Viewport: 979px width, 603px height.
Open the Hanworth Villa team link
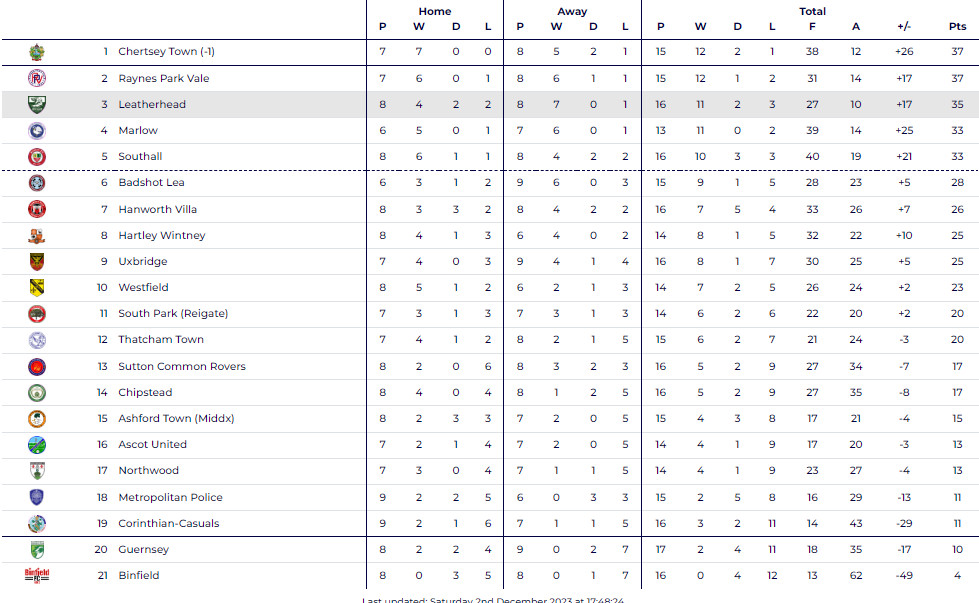157,209
